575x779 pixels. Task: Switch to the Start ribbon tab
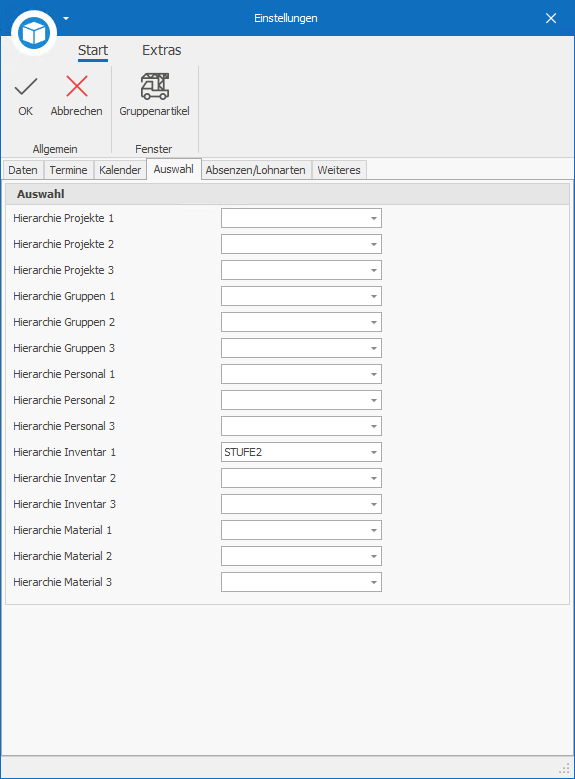tap(93, 50)
